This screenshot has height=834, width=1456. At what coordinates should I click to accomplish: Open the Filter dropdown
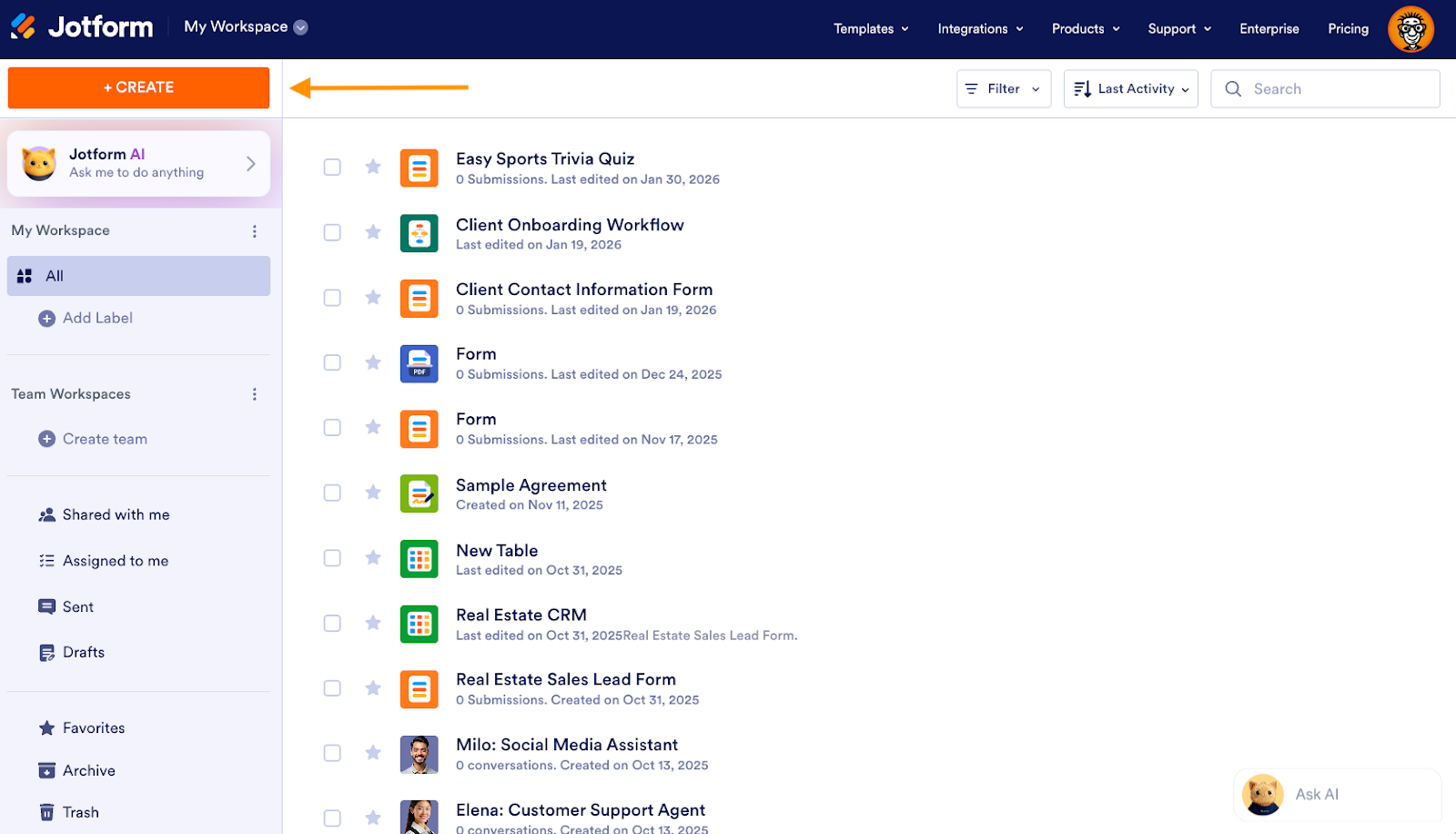coord(1002,88)
